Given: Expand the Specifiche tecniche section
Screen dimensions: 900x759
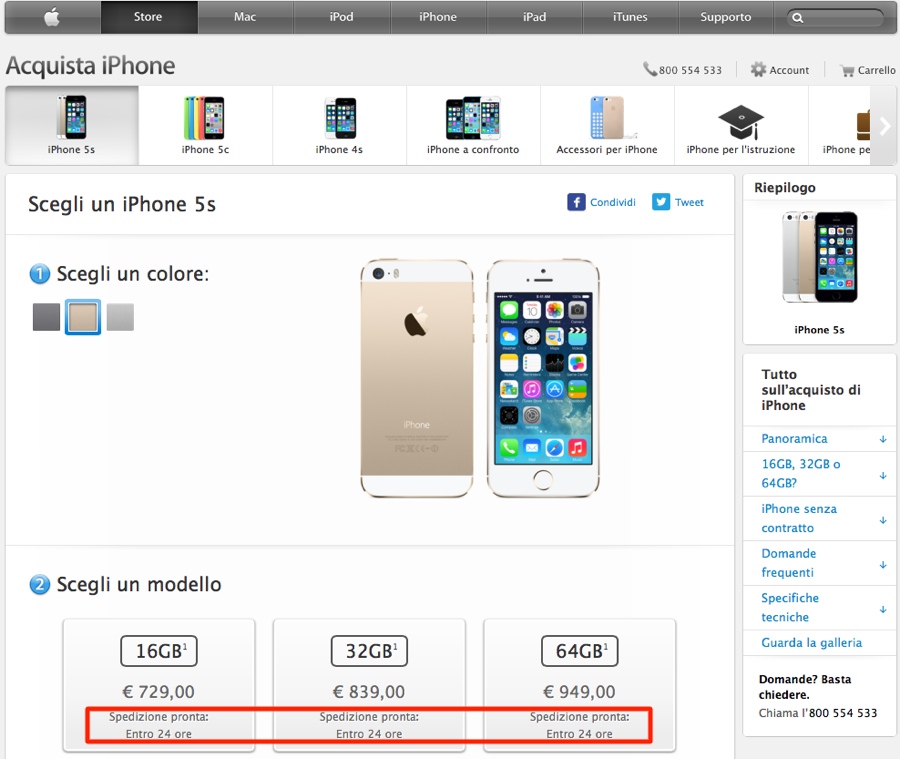Looking at the screenshot, I should click(x=820, y=607).
